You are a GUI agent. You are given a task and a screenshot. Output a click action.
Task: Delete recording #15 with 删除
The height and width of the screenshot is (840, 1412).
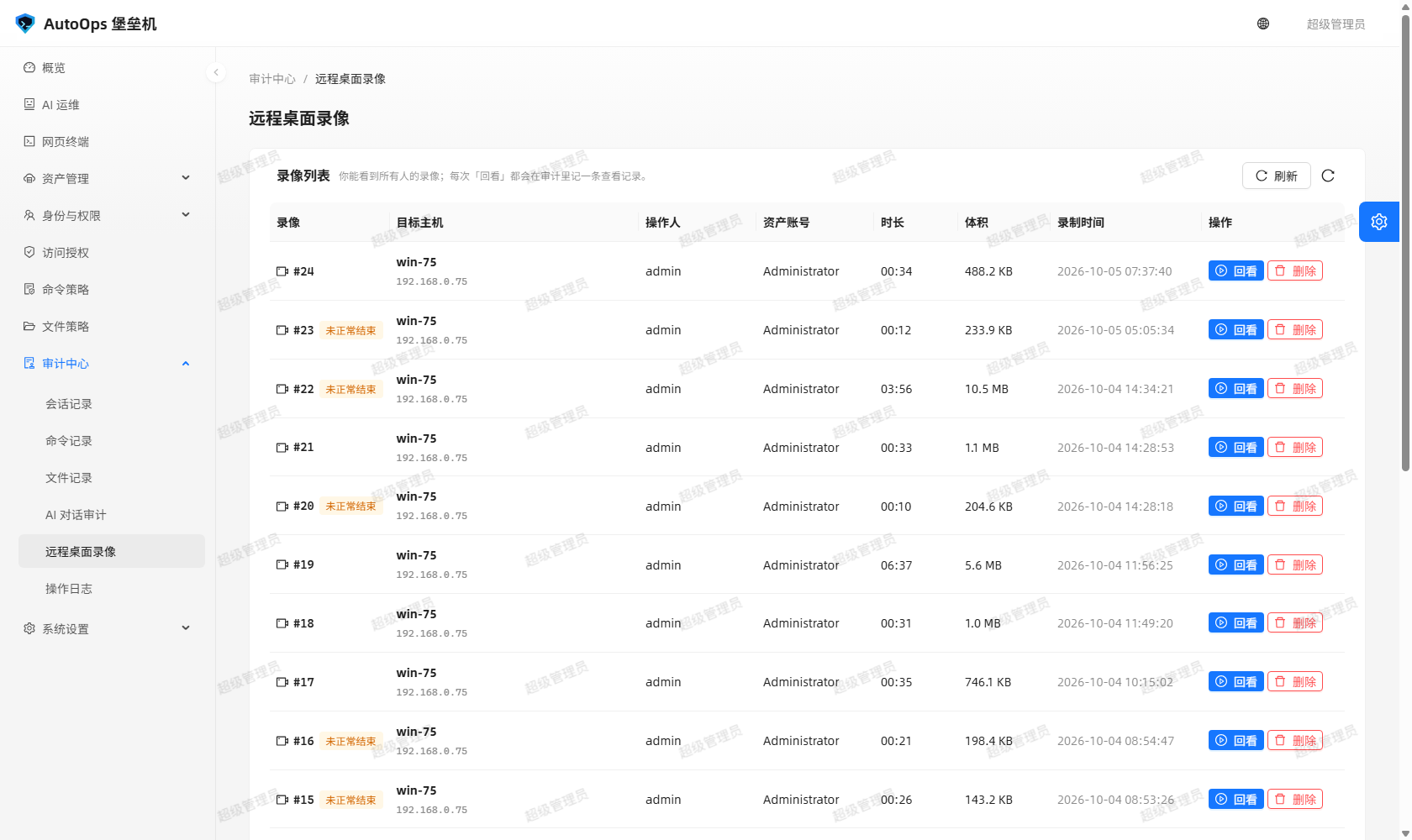1295,799
